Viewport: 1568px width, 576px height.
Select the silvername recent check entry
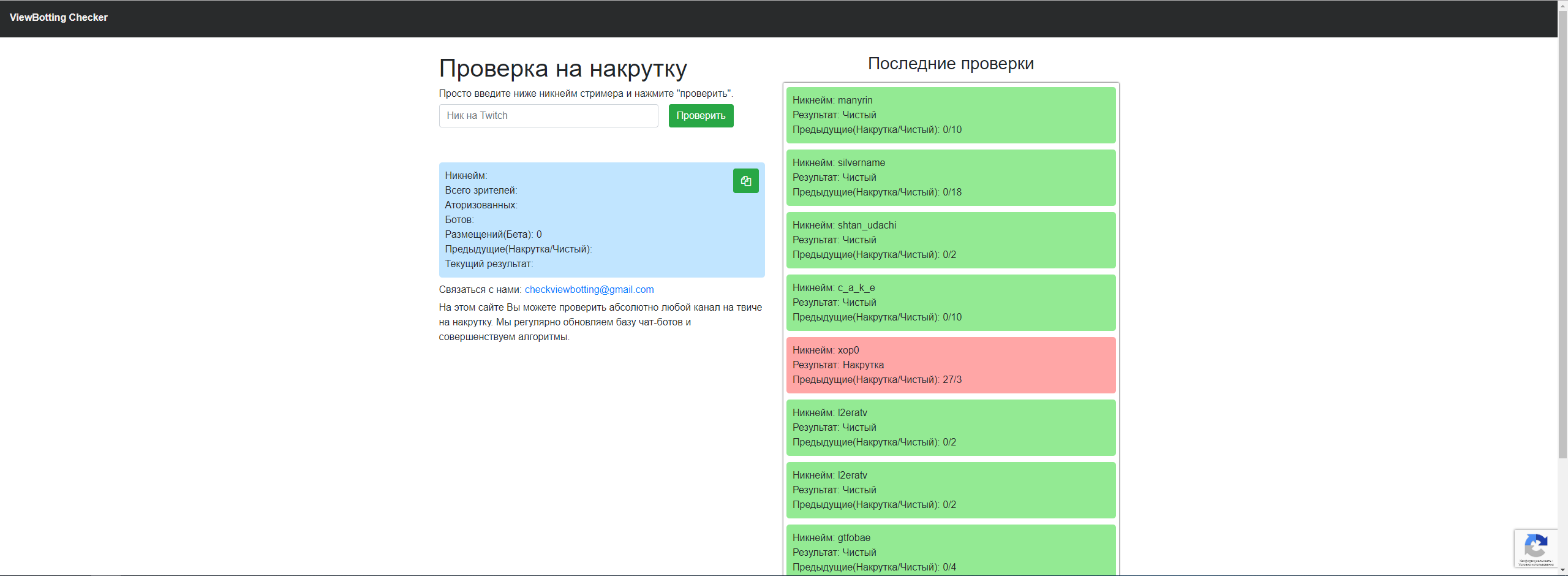pos(951,178)
